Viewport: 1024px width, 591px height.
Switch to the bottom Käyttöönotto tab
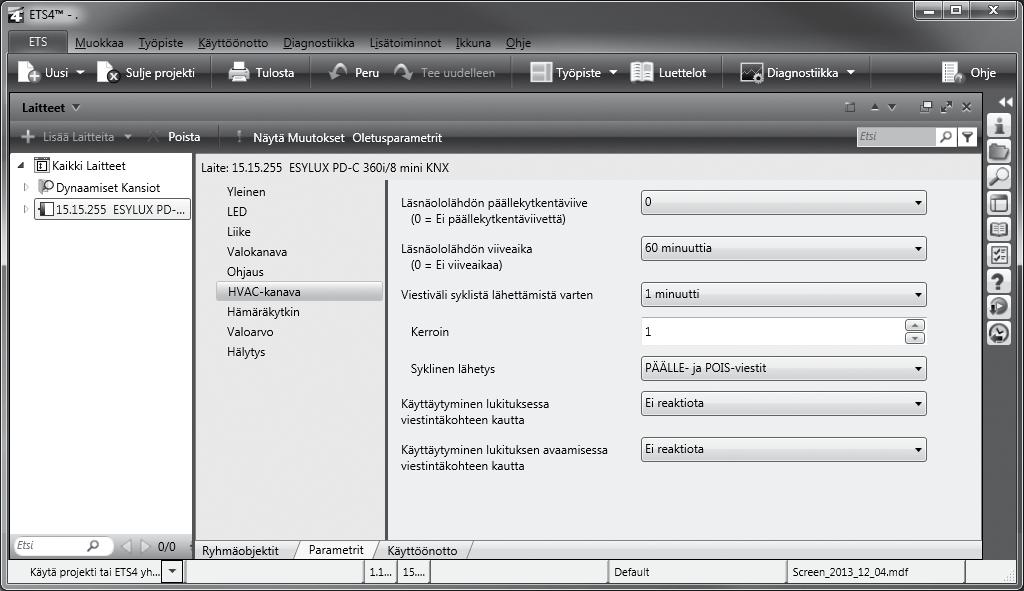(423, 551)
